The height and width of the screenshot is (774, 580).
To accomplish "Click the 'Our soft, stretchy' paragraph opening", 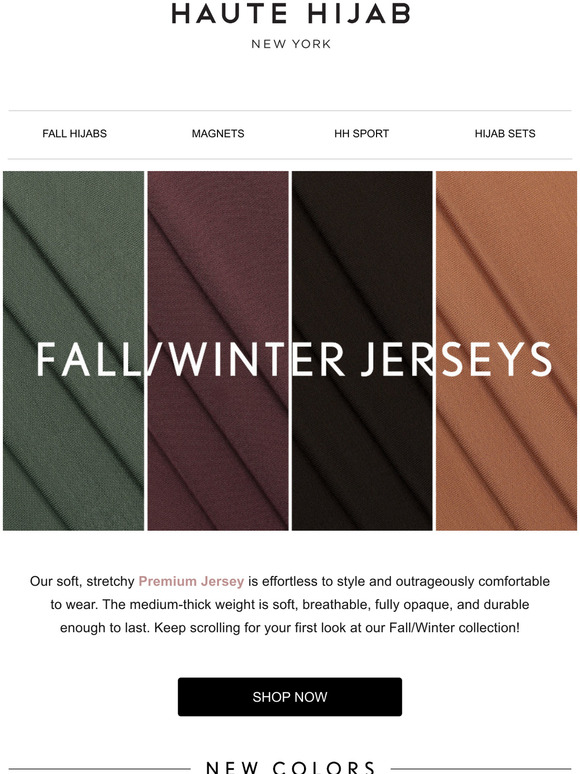I will point(82,581).
